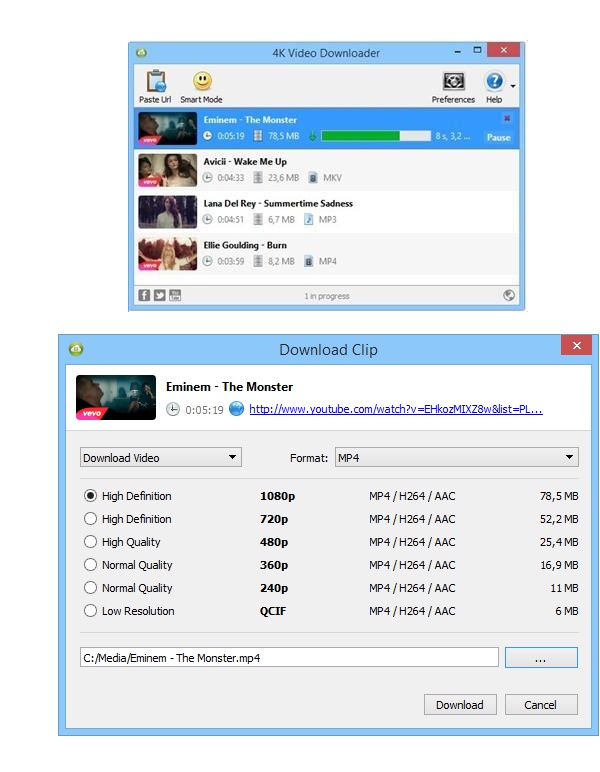Select the 1080p High Definition option
The image size is (600, 772).
91,496
